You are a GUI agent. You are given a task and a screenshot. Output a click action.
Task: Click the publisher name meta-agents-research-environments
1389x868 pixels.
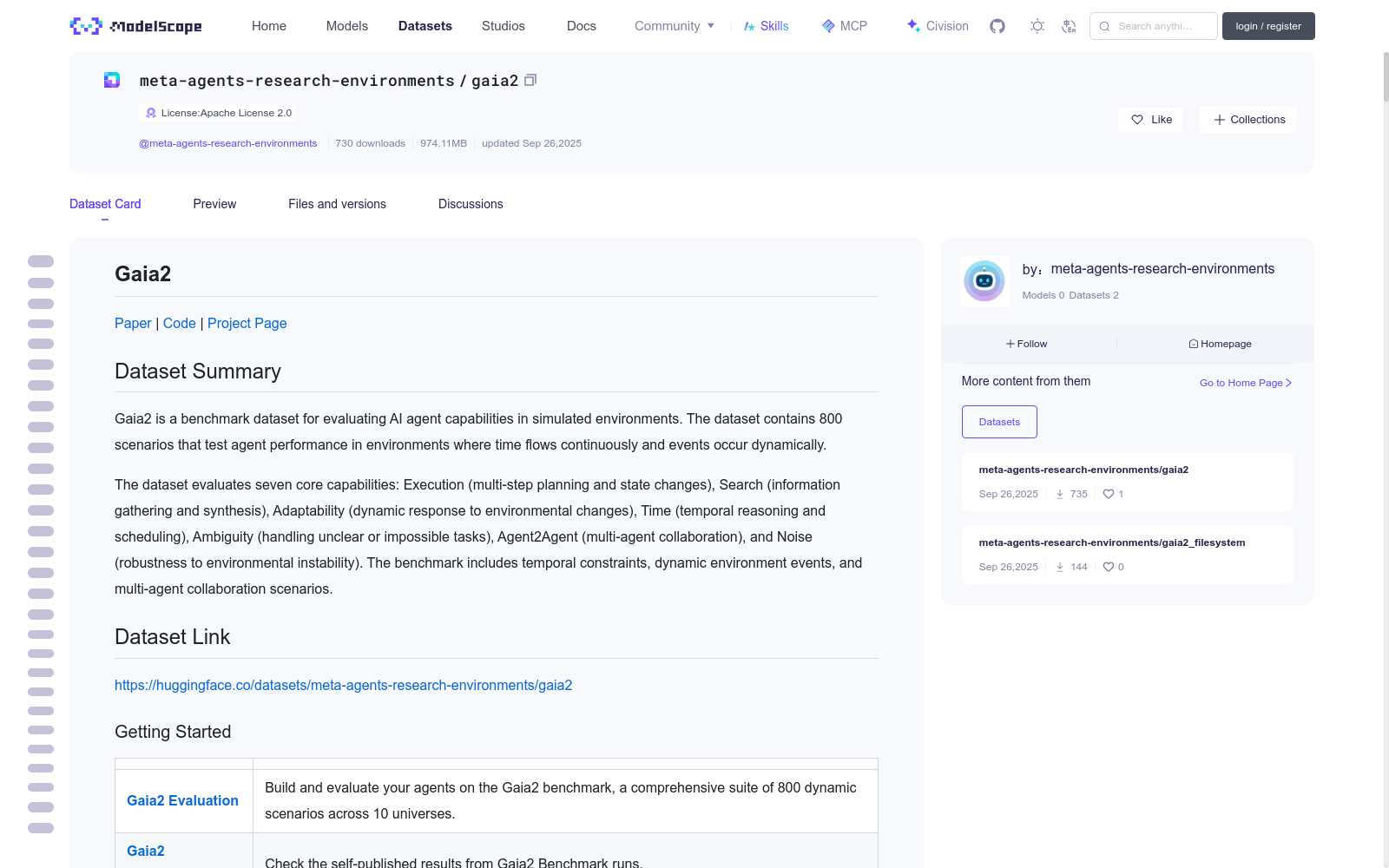[x=1162, y=269]
